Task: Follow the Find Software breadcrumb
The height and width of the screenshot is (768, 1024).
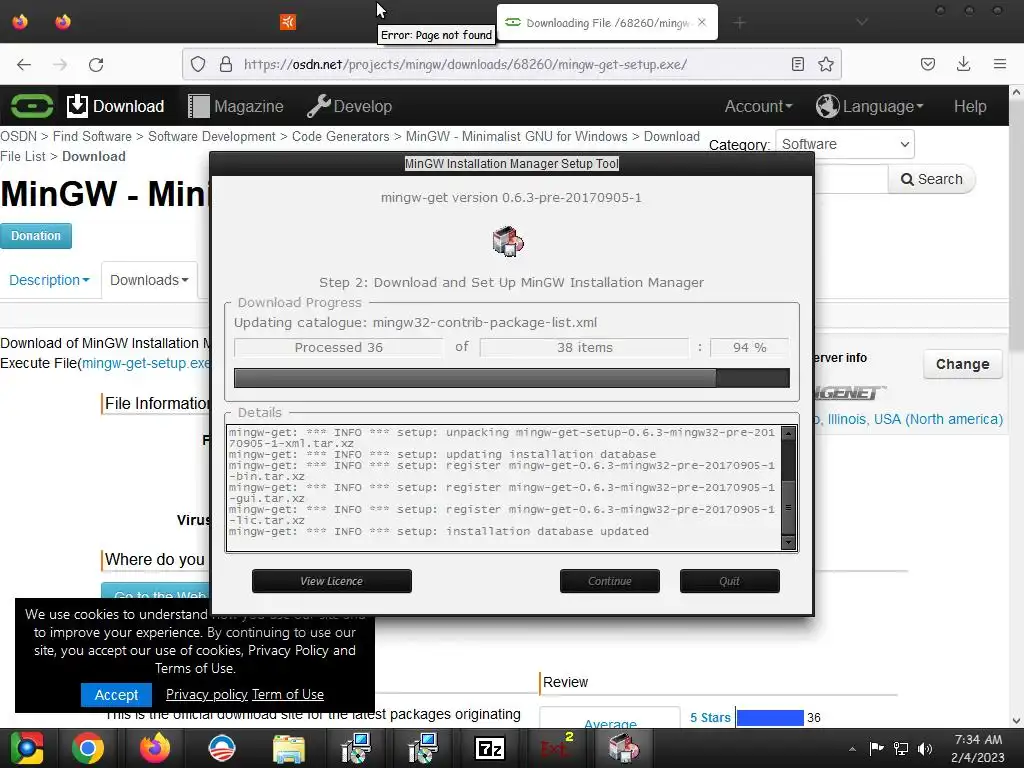Action: pyautogui.click(x=92, y=136)
